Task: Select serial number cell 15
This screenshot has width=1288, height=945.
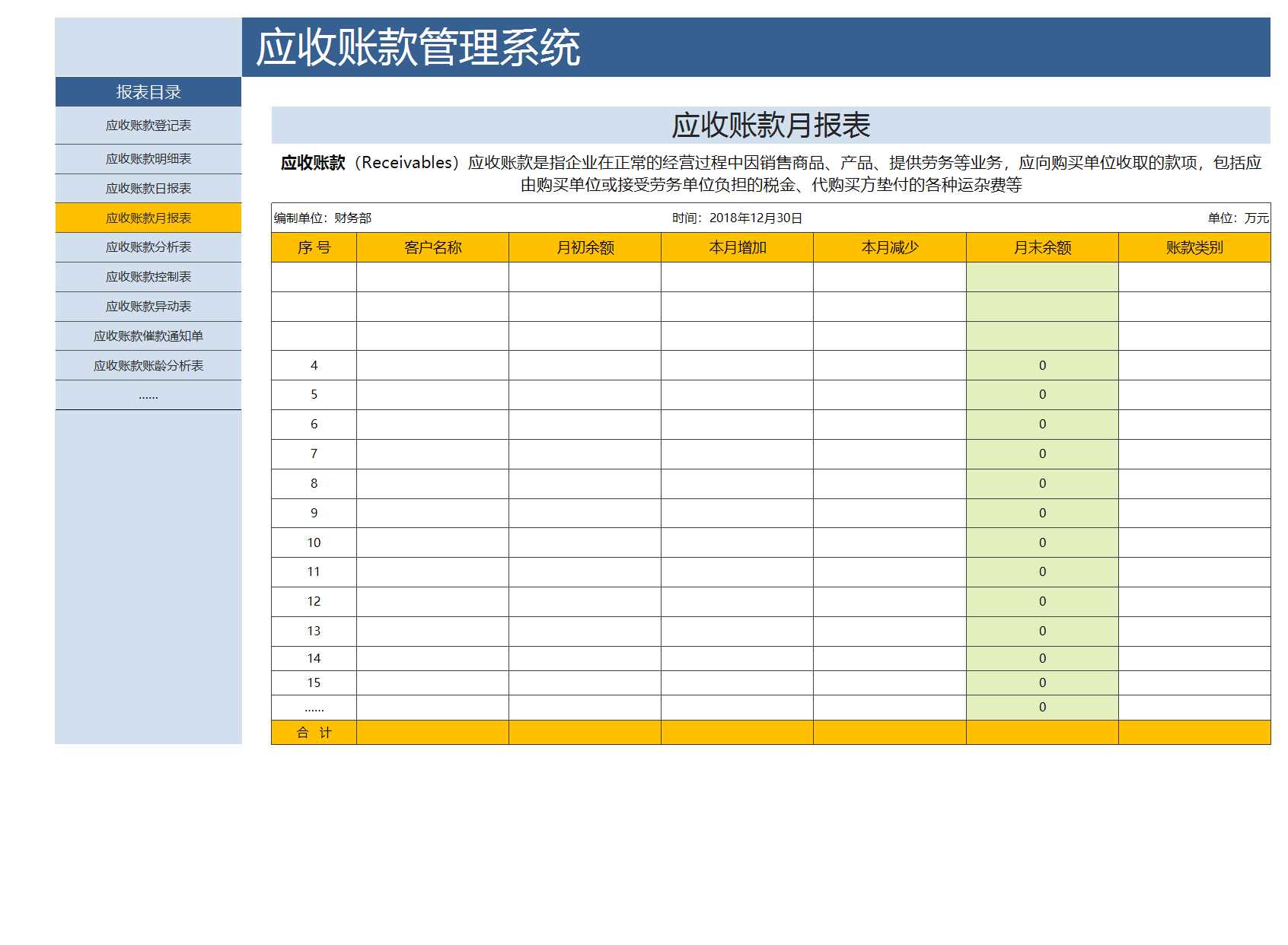Action: click(x=314, y=683)
